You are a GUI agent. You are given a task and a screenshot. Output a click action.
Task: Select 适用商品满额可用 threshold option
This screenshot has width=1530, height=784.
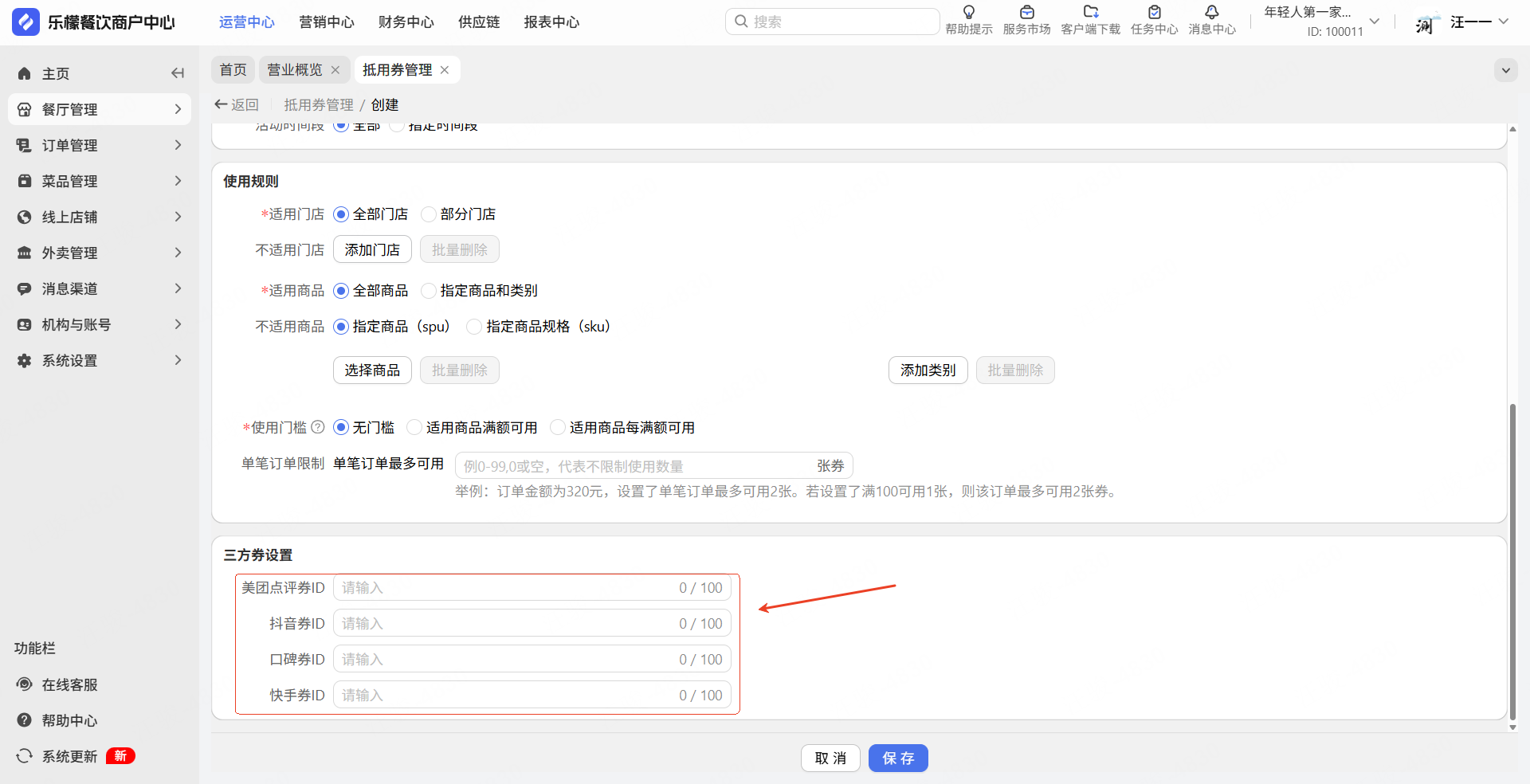414,428
